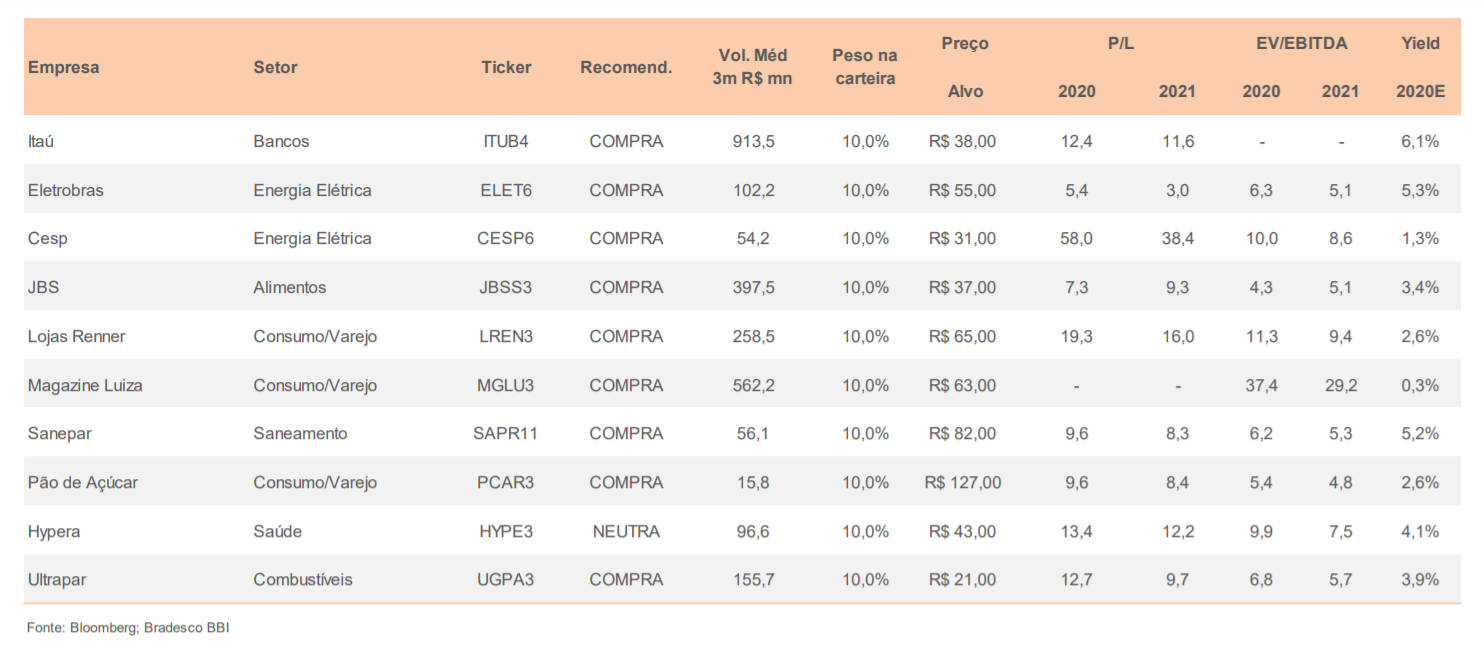Select the Recomend. column header

(x=626, y=67)
